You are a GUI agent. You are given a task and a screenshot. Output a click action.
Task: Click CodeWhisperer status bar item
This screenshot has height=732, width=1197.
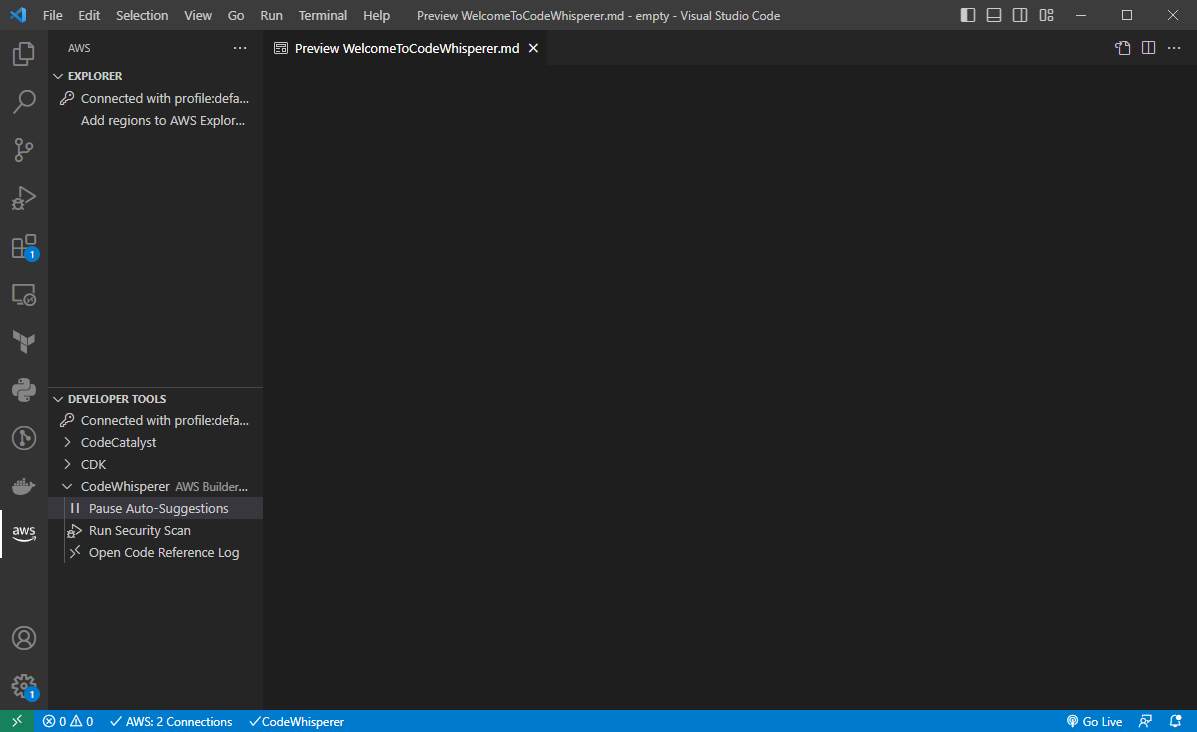[296, 721]
